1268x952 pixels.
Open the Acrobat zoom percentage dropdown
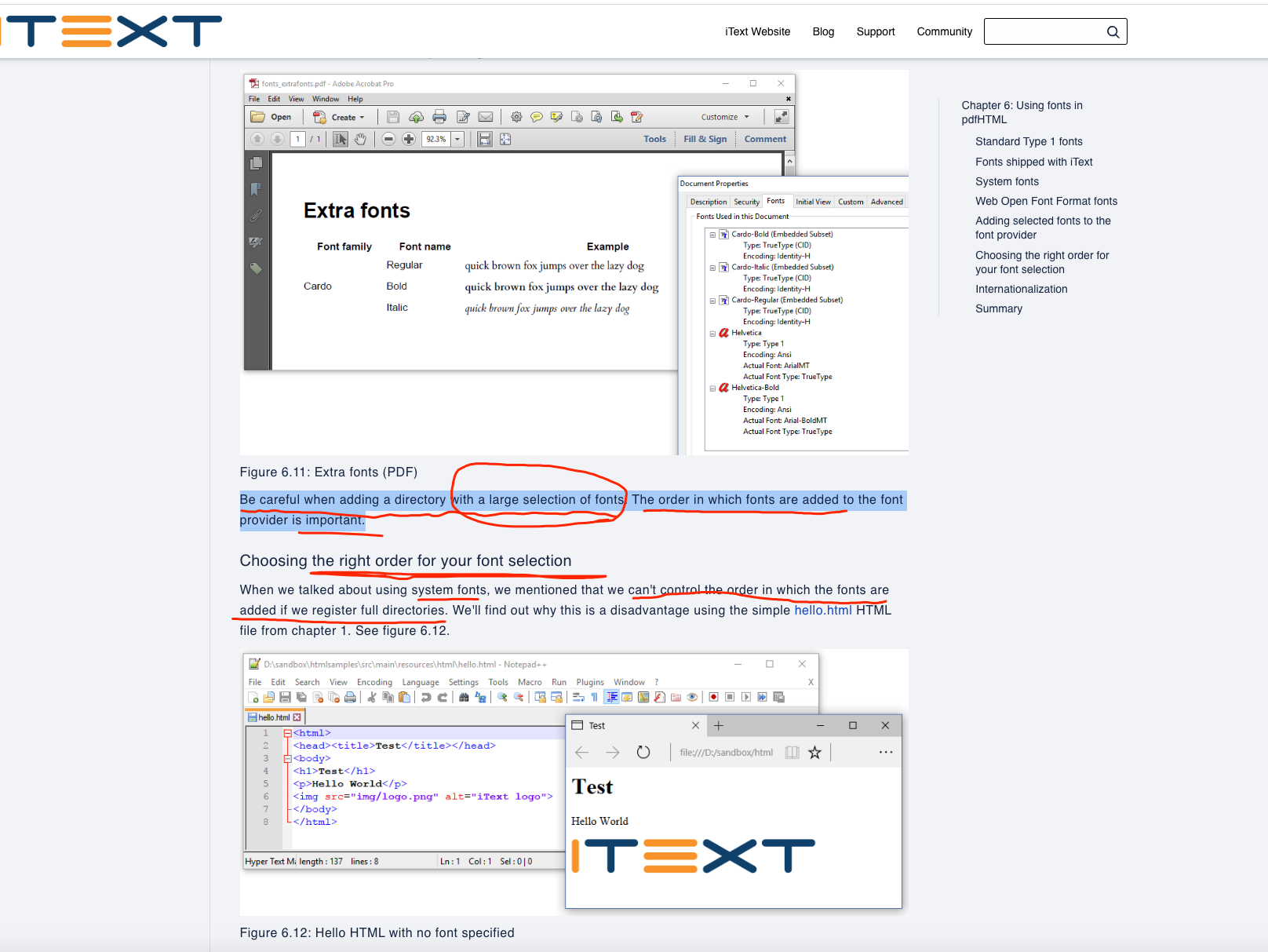coord(457,139)
